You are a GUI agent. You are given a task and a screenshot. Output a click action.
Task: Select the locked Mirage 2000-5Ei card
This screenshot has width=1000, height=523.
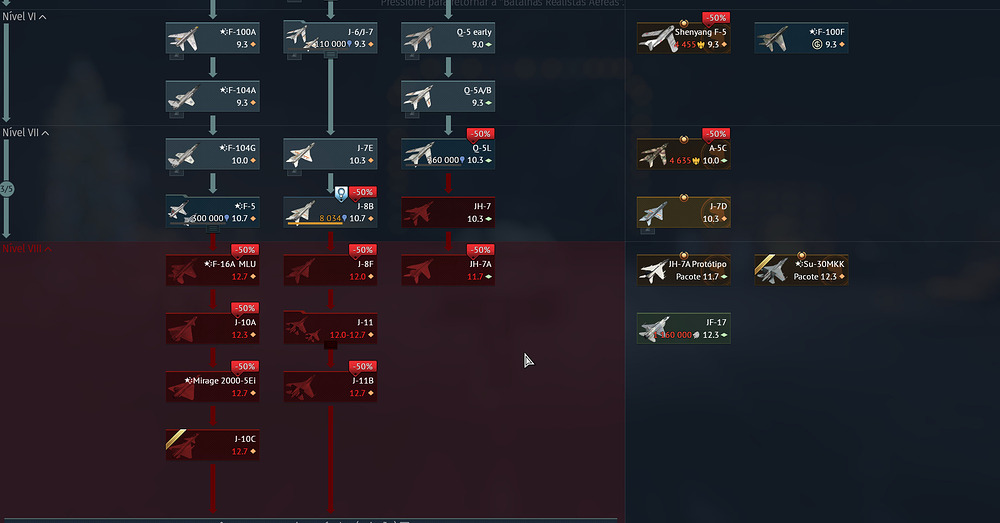point(212,387)
